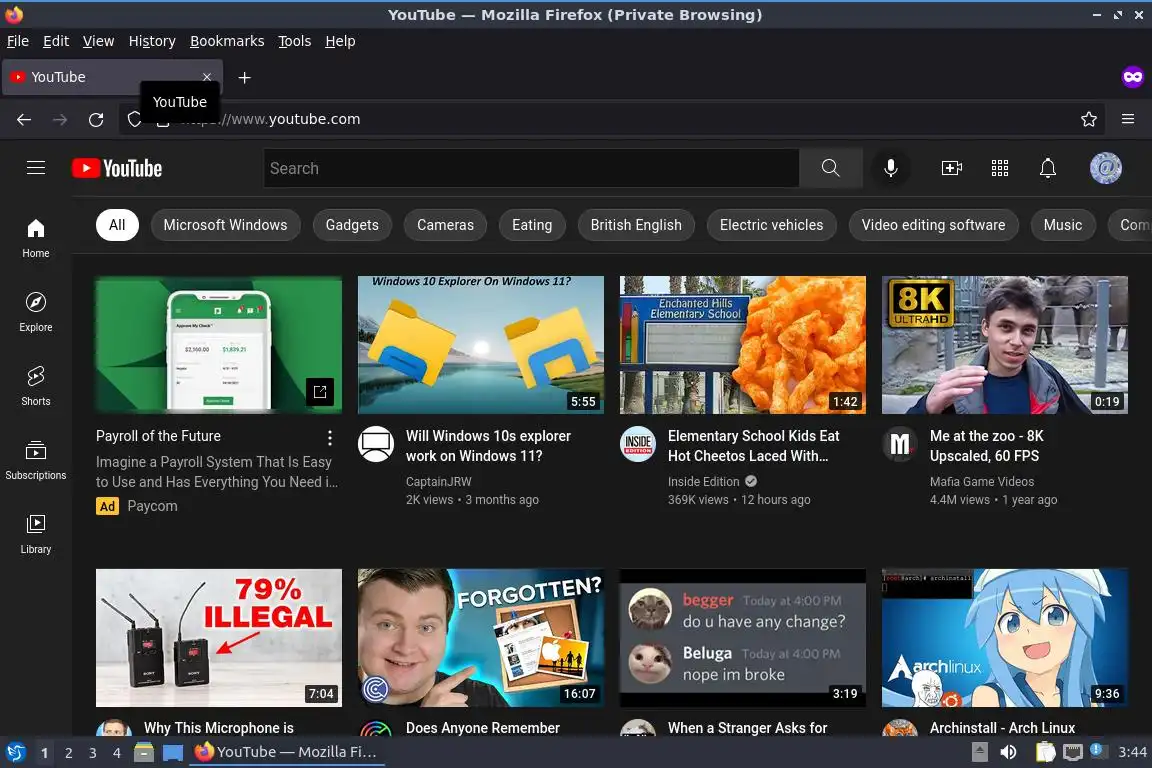Switch to workspace 4 in taskbar
This screenshot has height=768, width=1152.
click(x=116, y=753)
